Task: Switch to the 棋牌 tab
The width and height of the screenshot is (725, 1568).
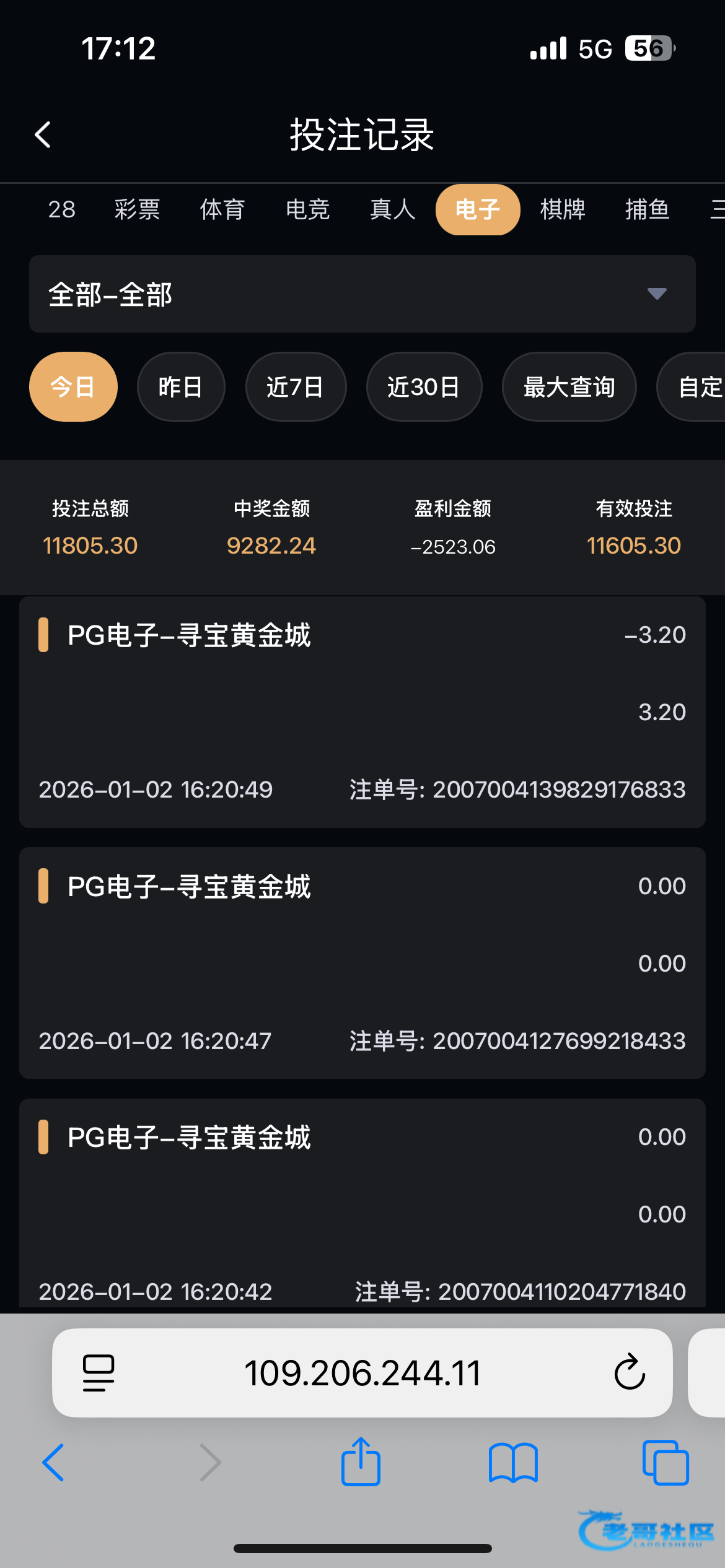Action: click(562, 209)
